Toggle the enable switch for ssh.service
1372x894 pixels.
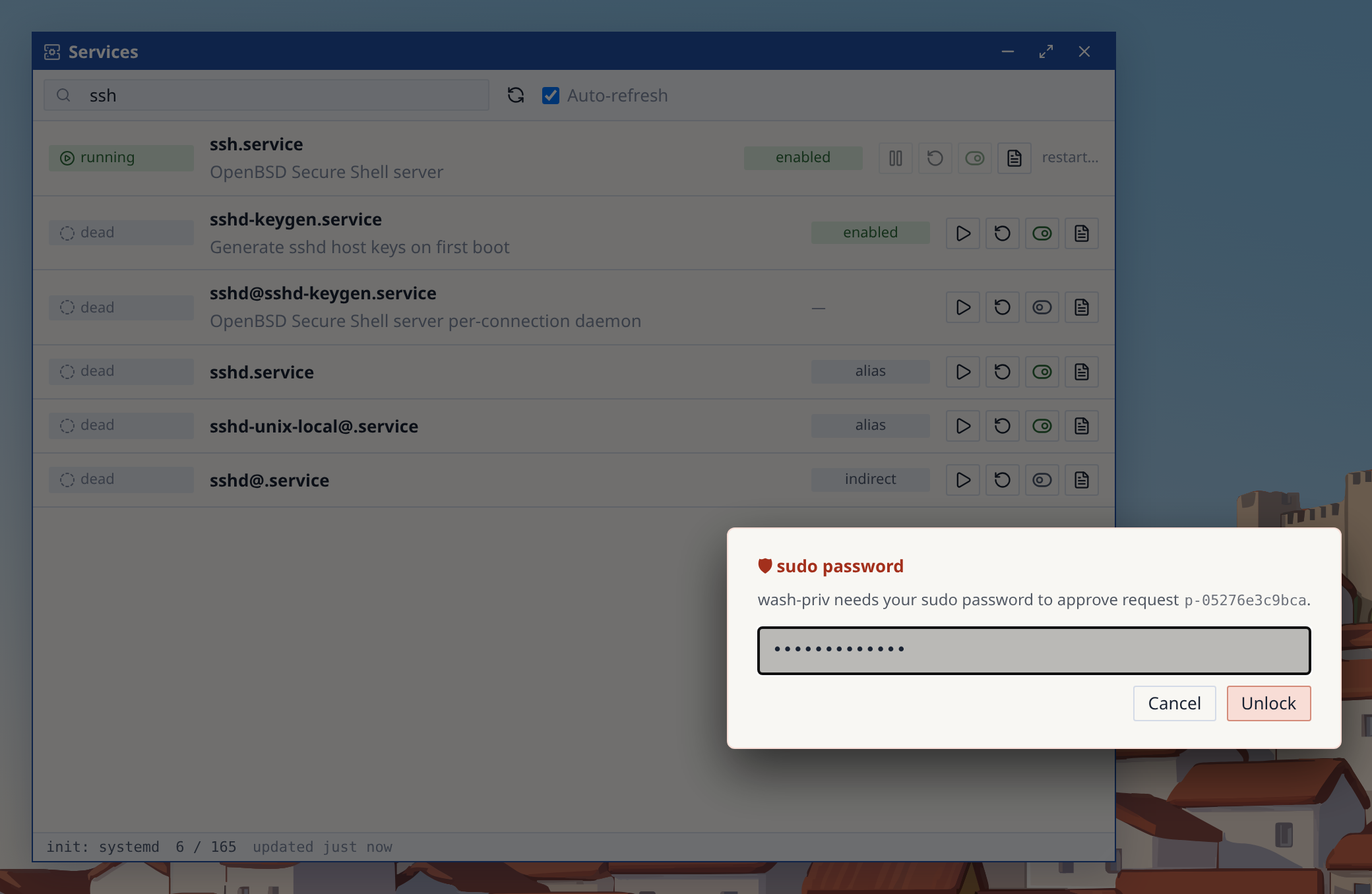[x=975, y=158]
